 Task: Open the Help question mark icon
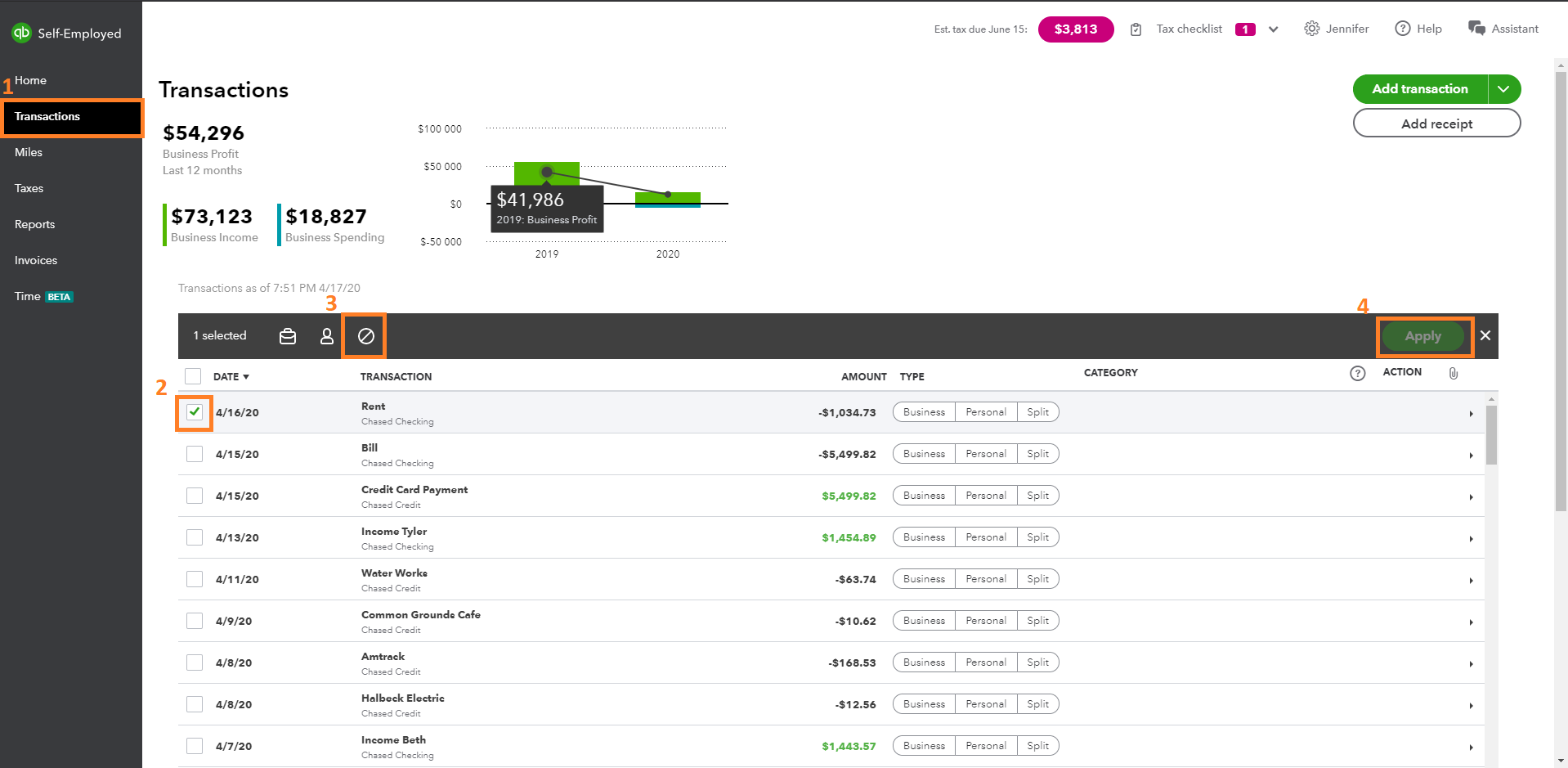click(x=1403, y=29)
